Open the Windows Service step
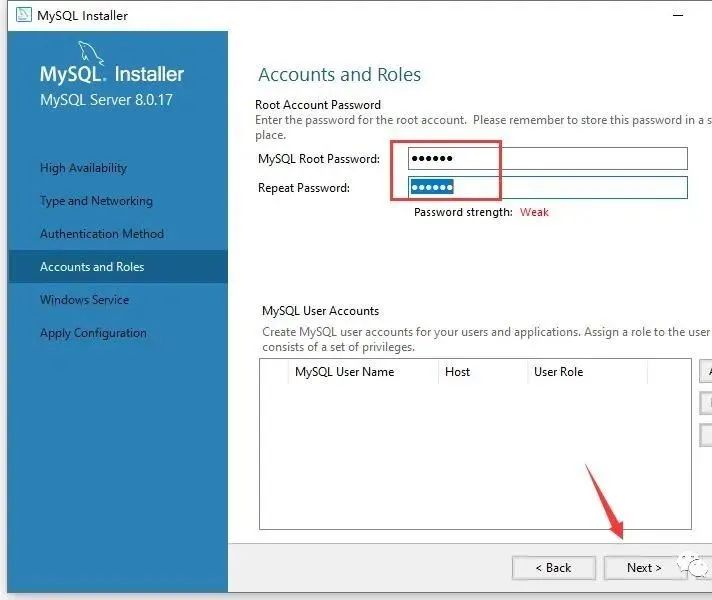This screenshot has height=600, width=712. pos(84,300)
